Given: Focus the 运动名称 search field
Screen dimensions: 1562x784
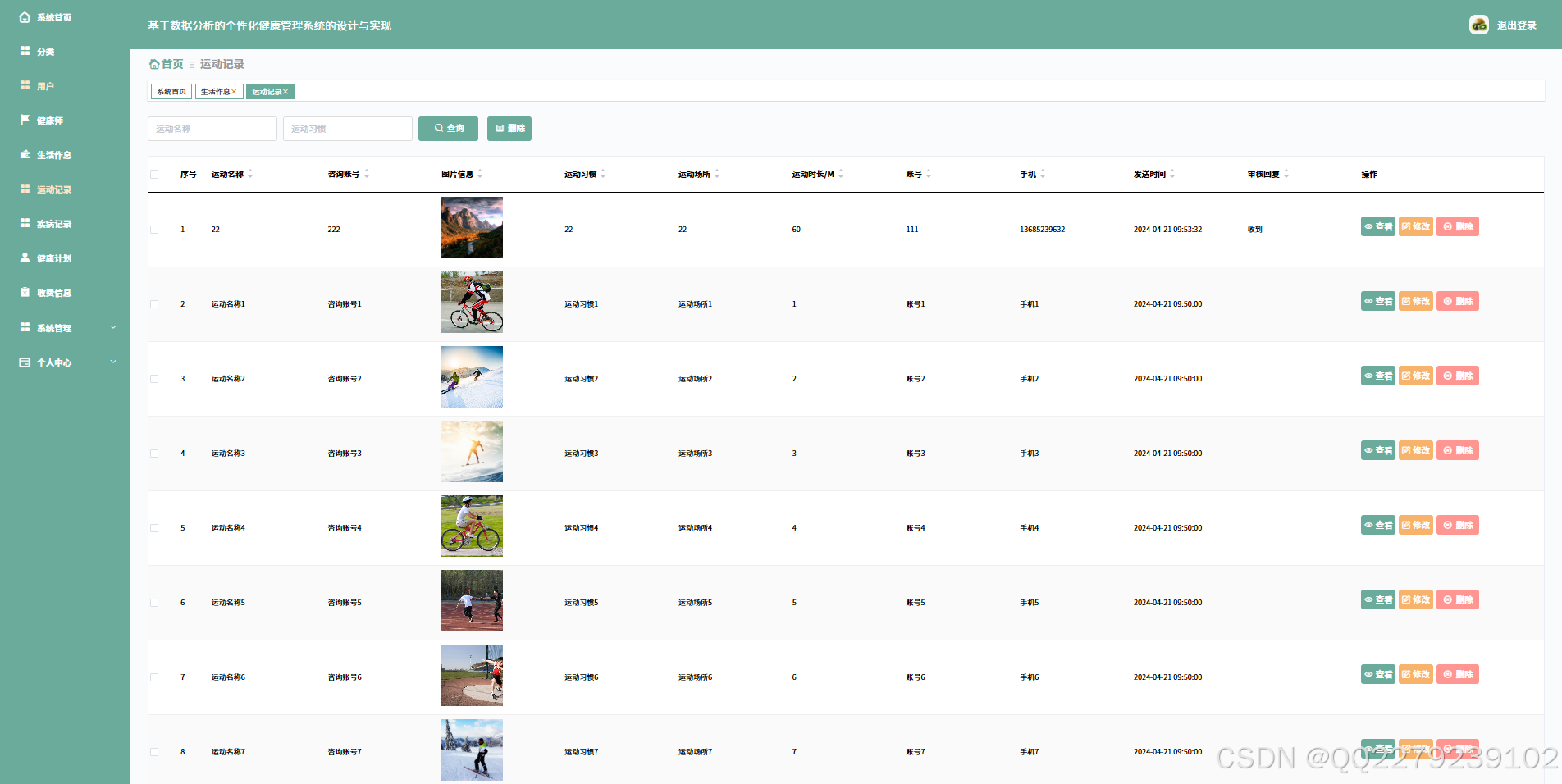Looking at the screenshot, I should pos(212,129).
